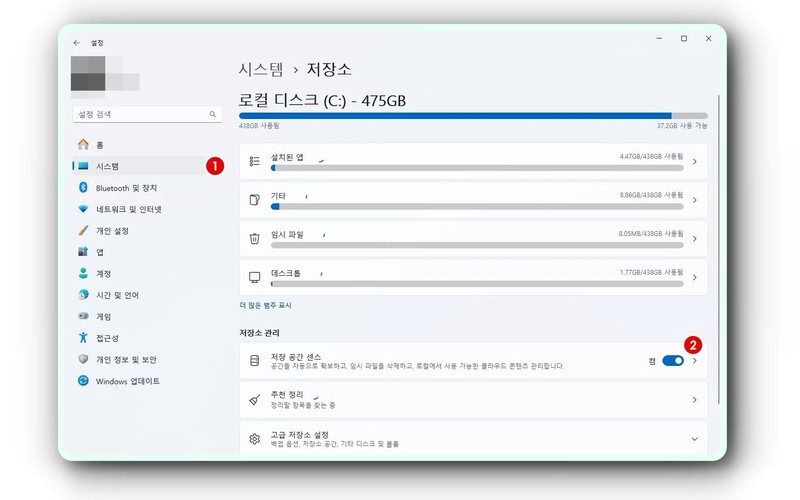Click the 임시 파일 trash icon

coord(254,239)
